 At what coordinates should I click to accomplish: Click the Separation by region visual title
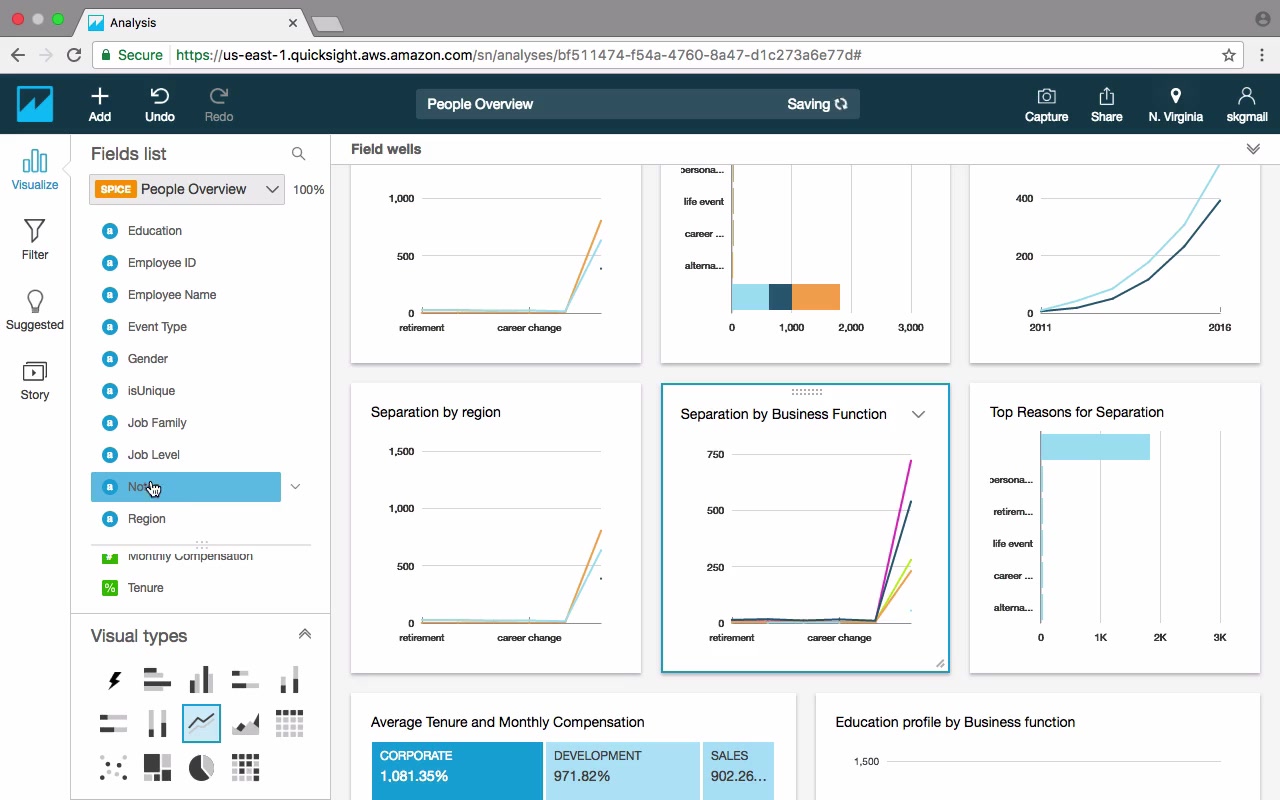click(436, 412)
